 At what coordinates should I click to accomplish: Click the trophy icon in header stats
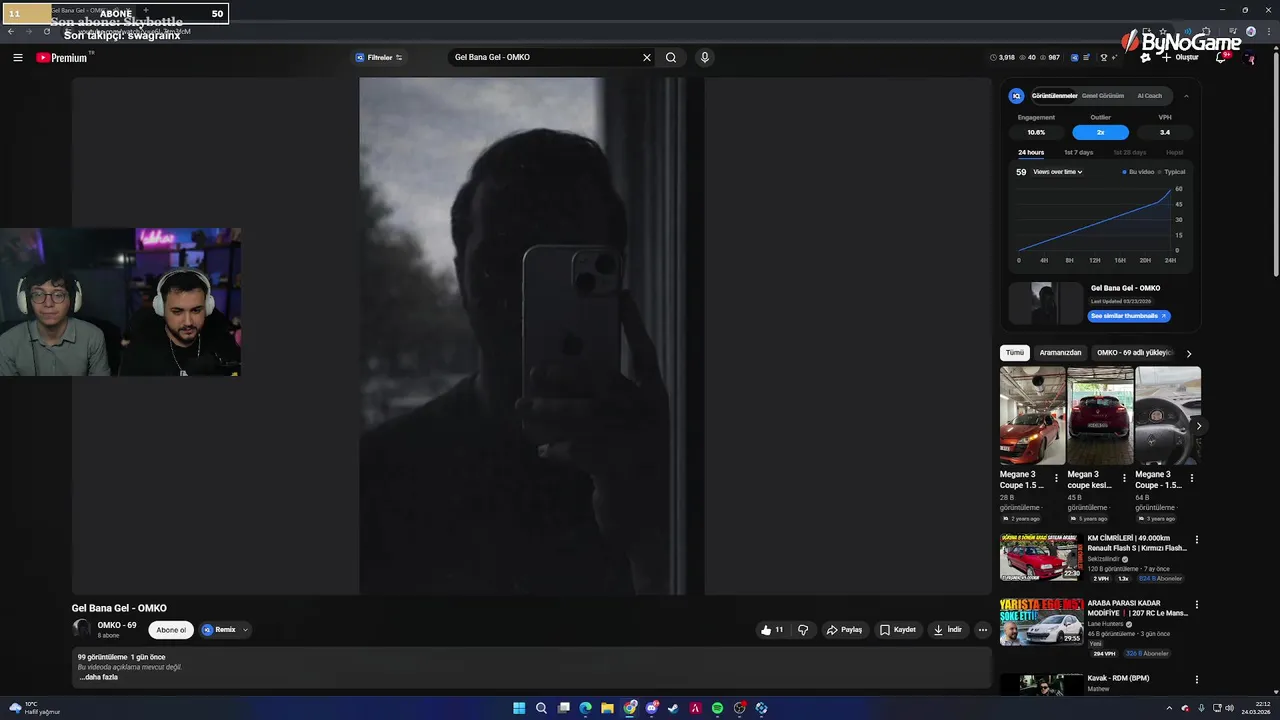pos(1104,58)
